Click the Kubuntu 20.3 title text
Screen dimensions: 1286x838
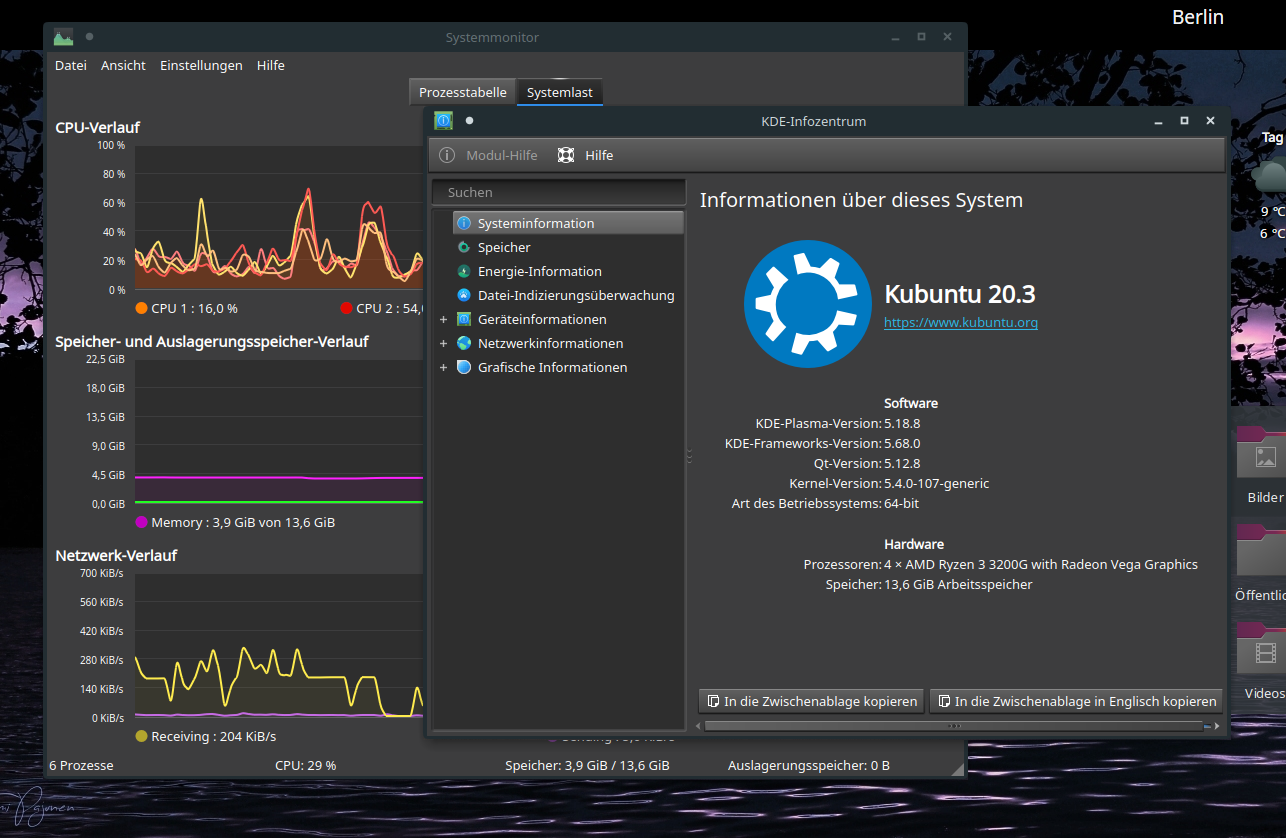point(960,294)
